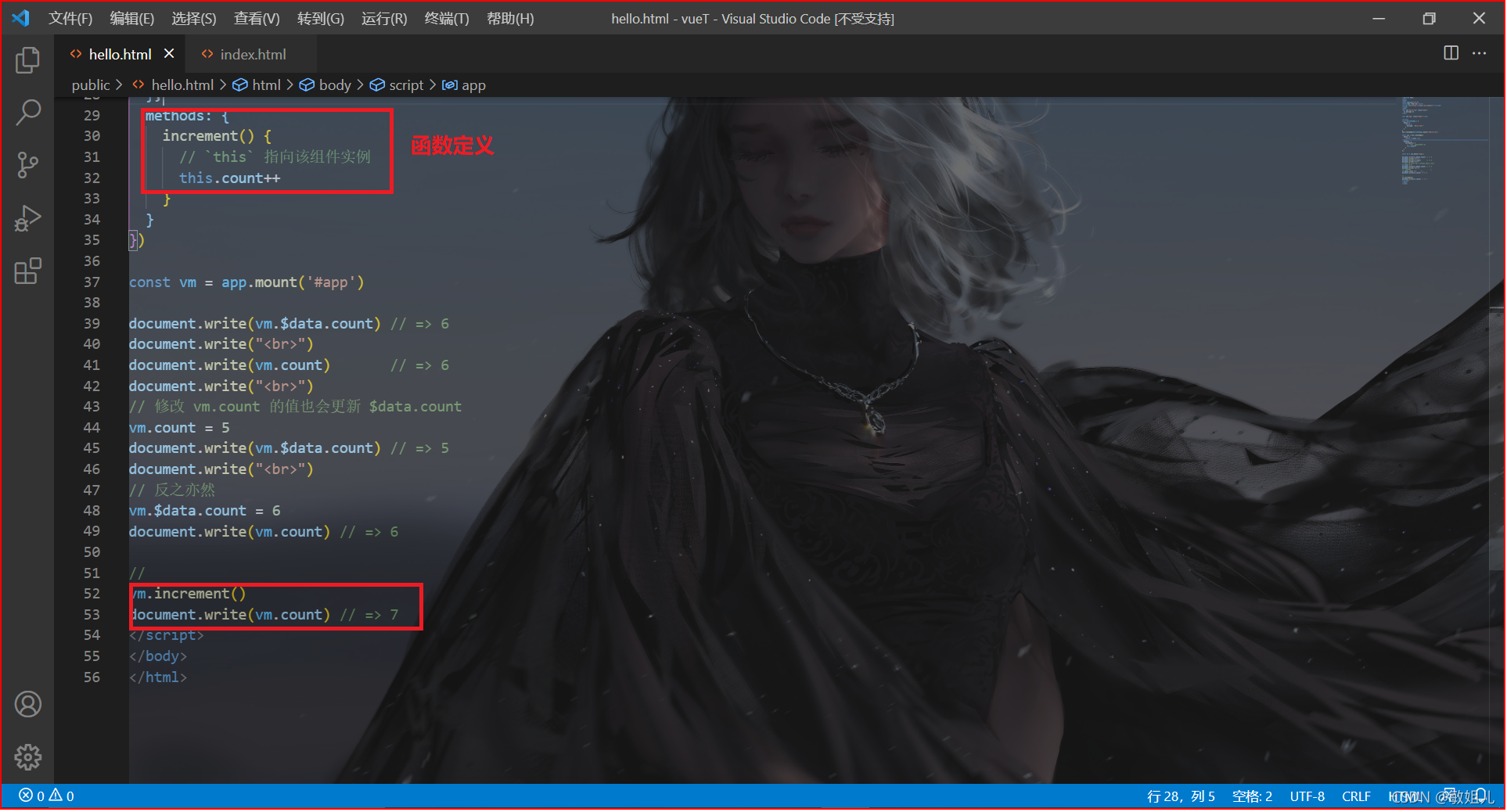Show warnings count in status bar
This screenshot has height=812, width=1507.
pos(62,796)
